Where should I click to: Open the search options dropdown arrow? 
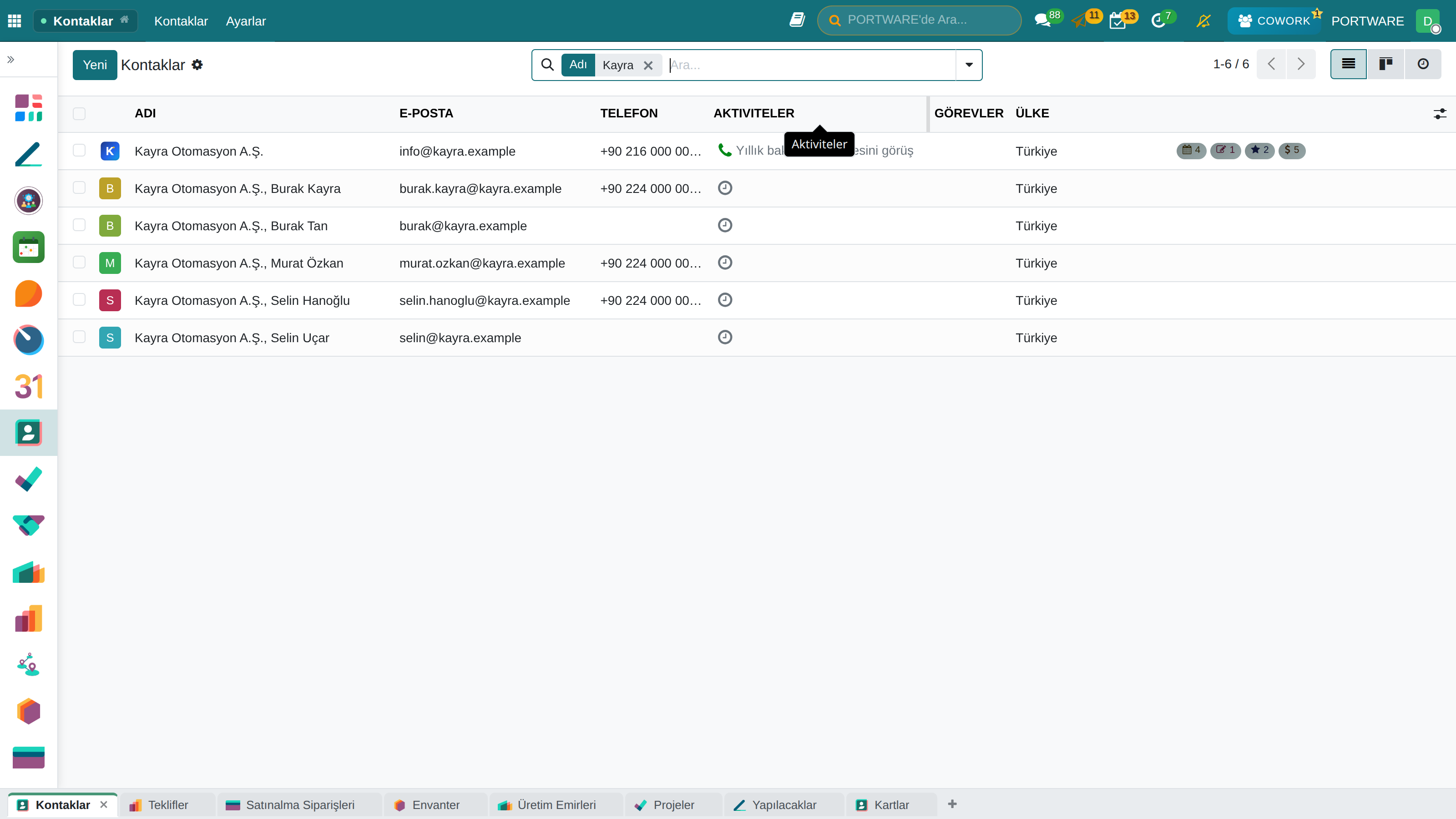[969, 65]
